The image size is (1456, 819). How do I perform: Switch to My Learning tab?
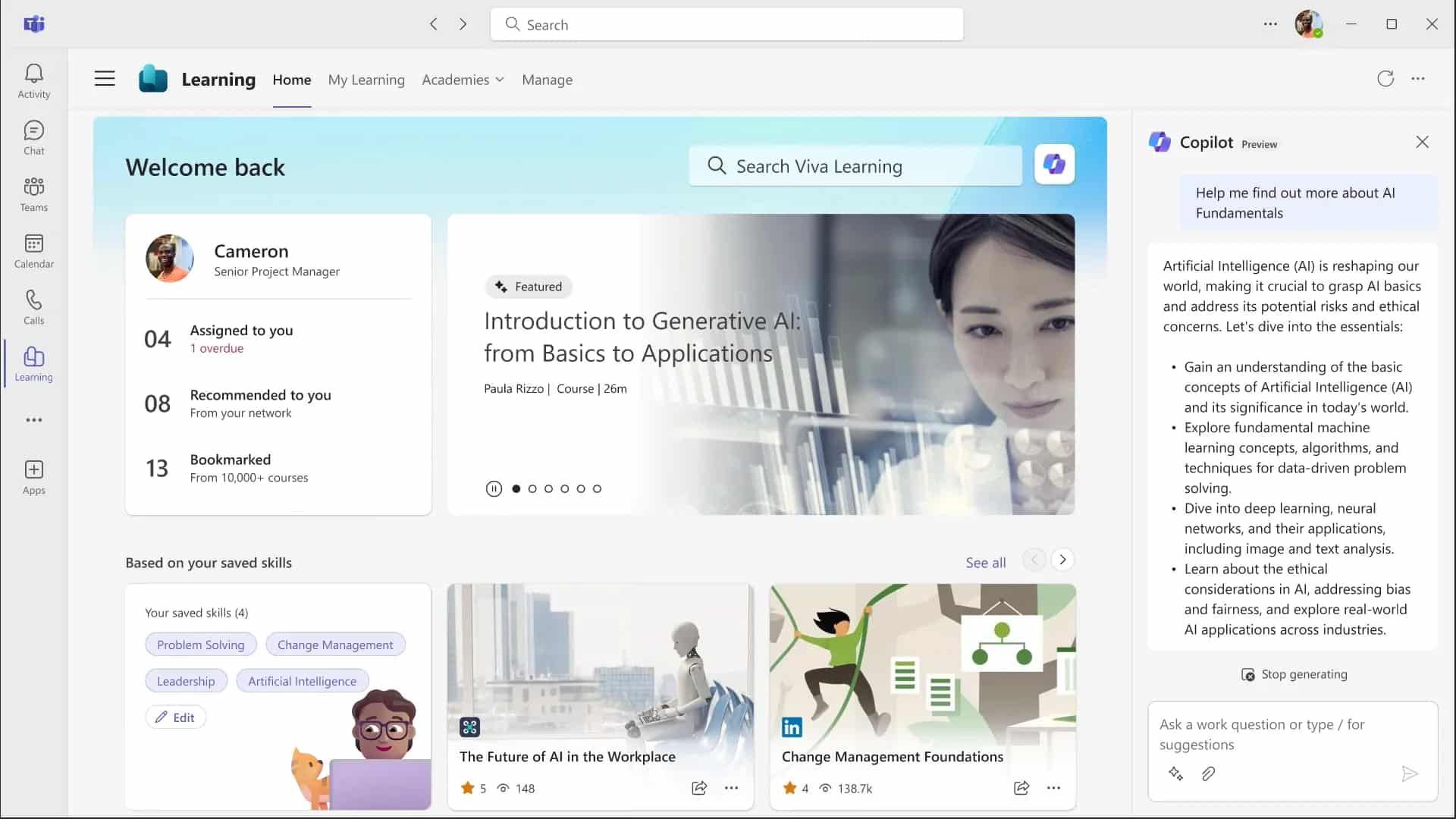pos(366,80)
